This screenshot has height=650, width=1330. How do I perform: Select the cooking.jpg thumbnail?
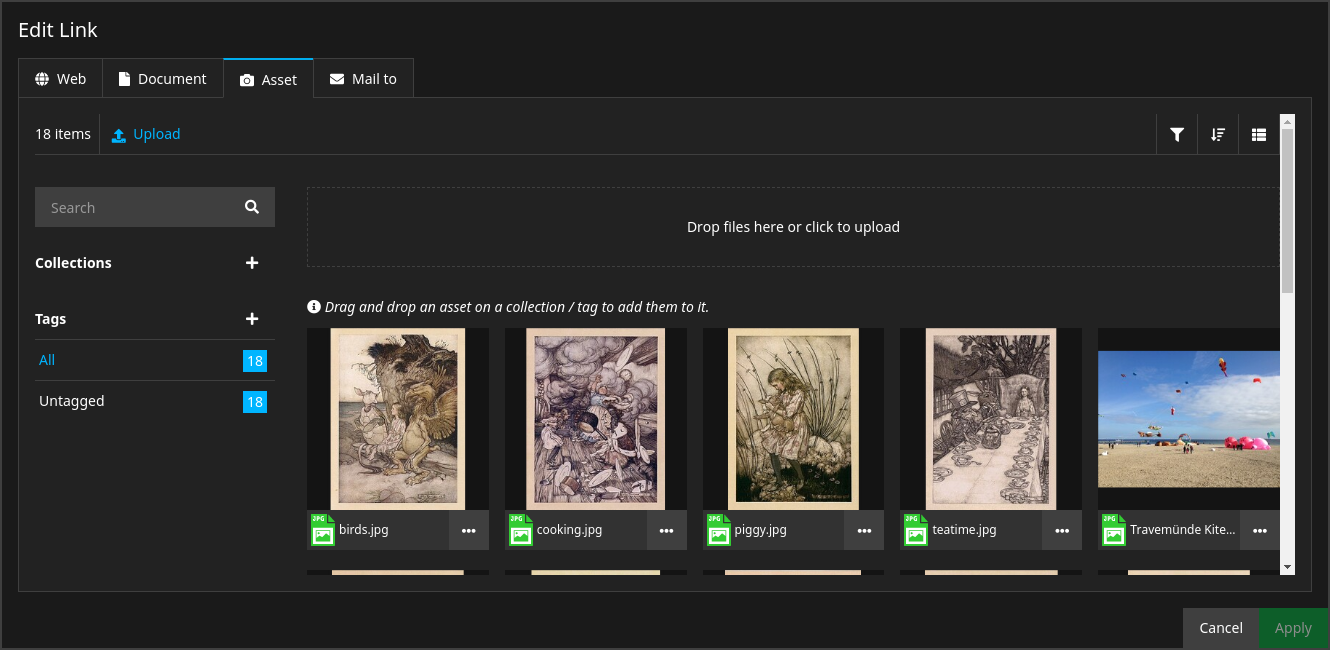click(x=596, y=419)
